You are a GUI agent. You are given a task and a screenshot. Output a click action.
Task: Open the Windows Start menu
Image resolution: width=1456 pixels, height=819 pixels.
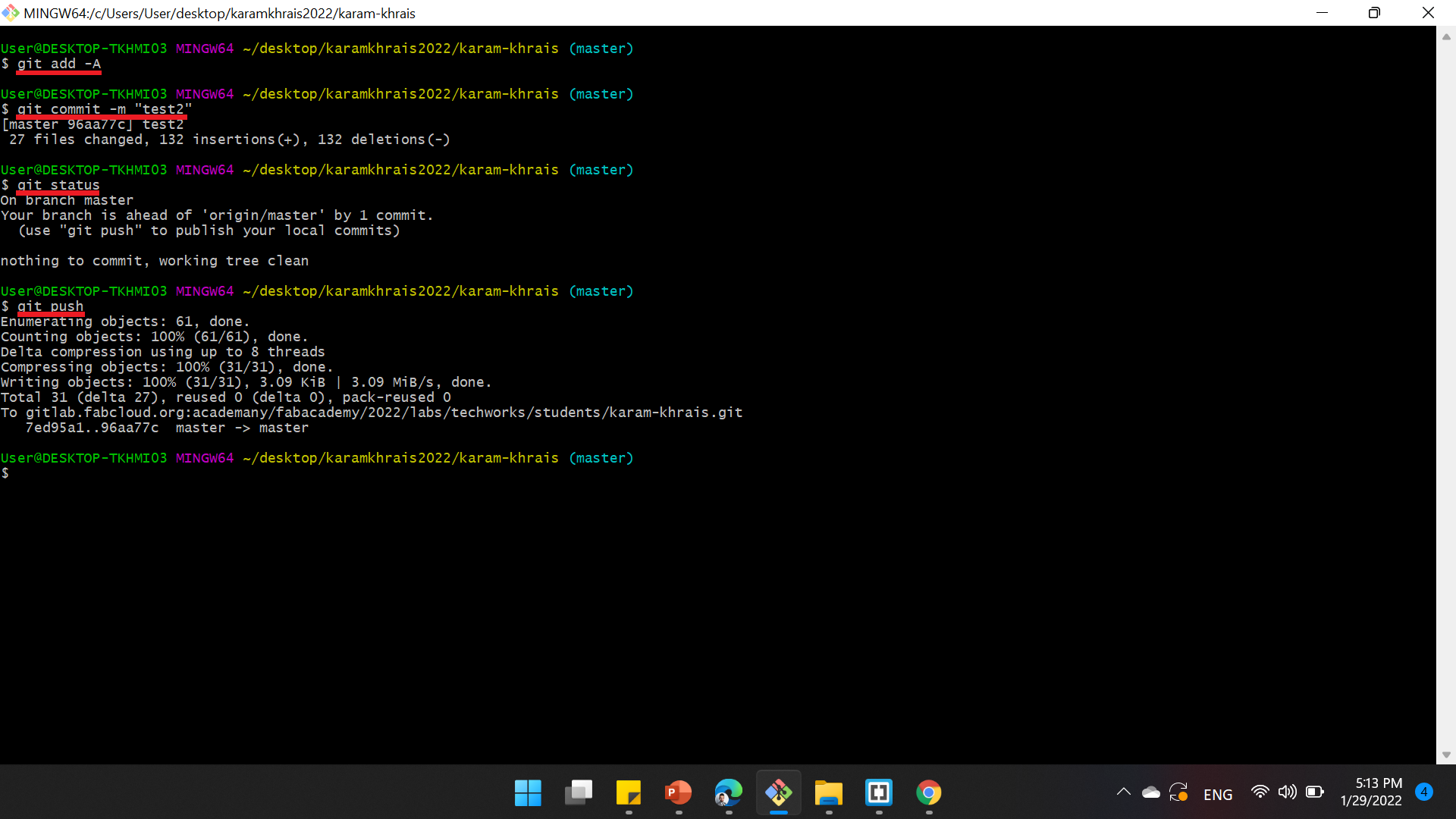(528, 793)
